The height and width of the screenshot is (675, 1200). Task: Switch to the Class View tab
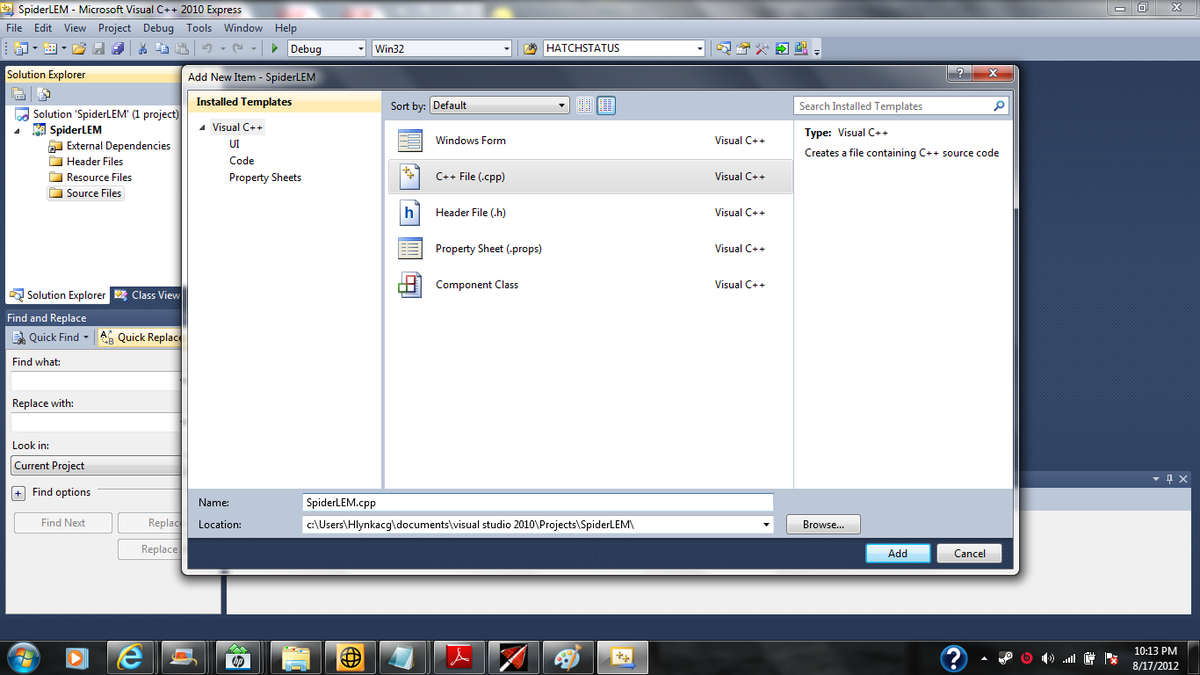[x=146, y=295]
